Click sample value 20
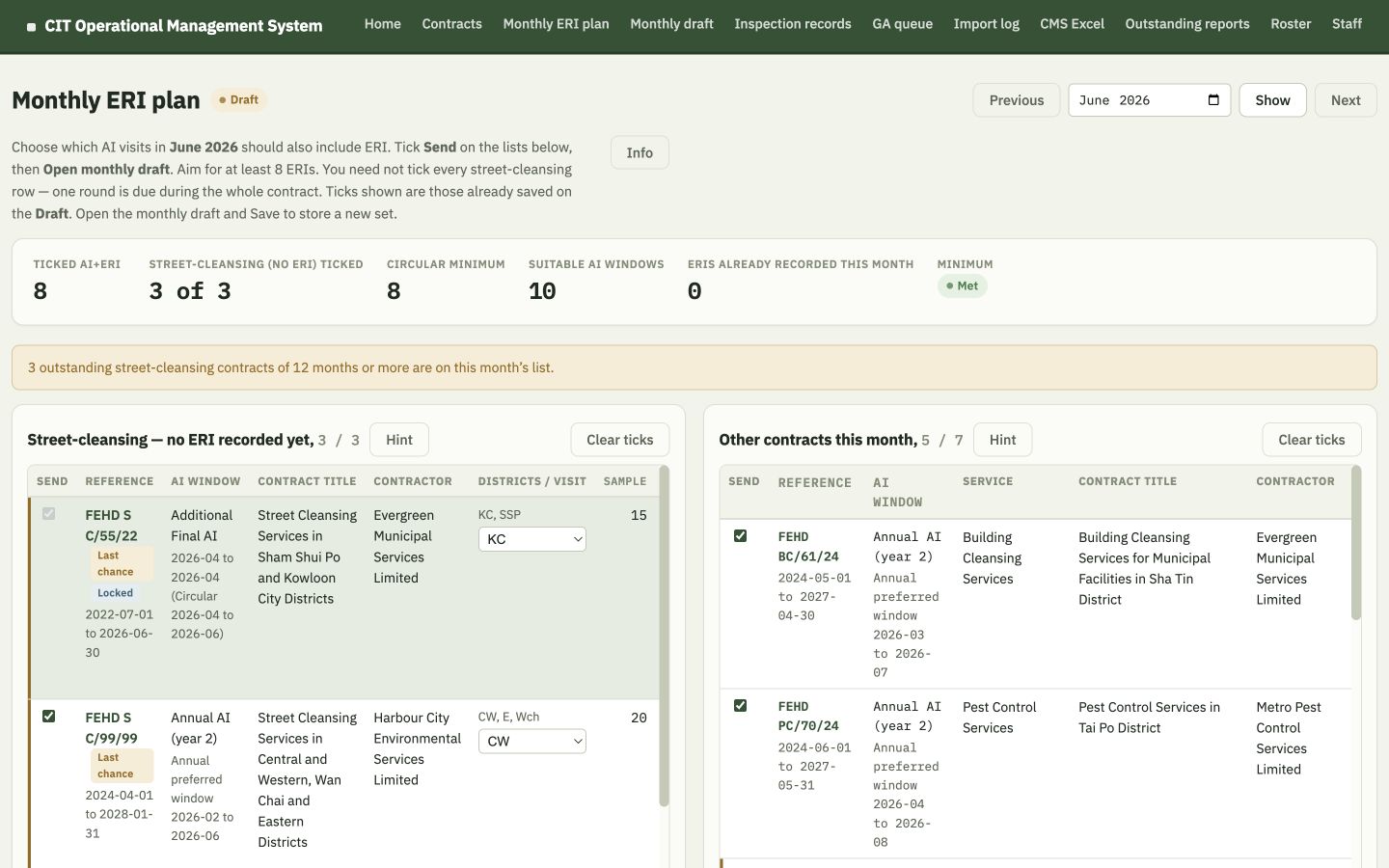The height and width of the screenshot is (868, 1389). coord(639,719)
